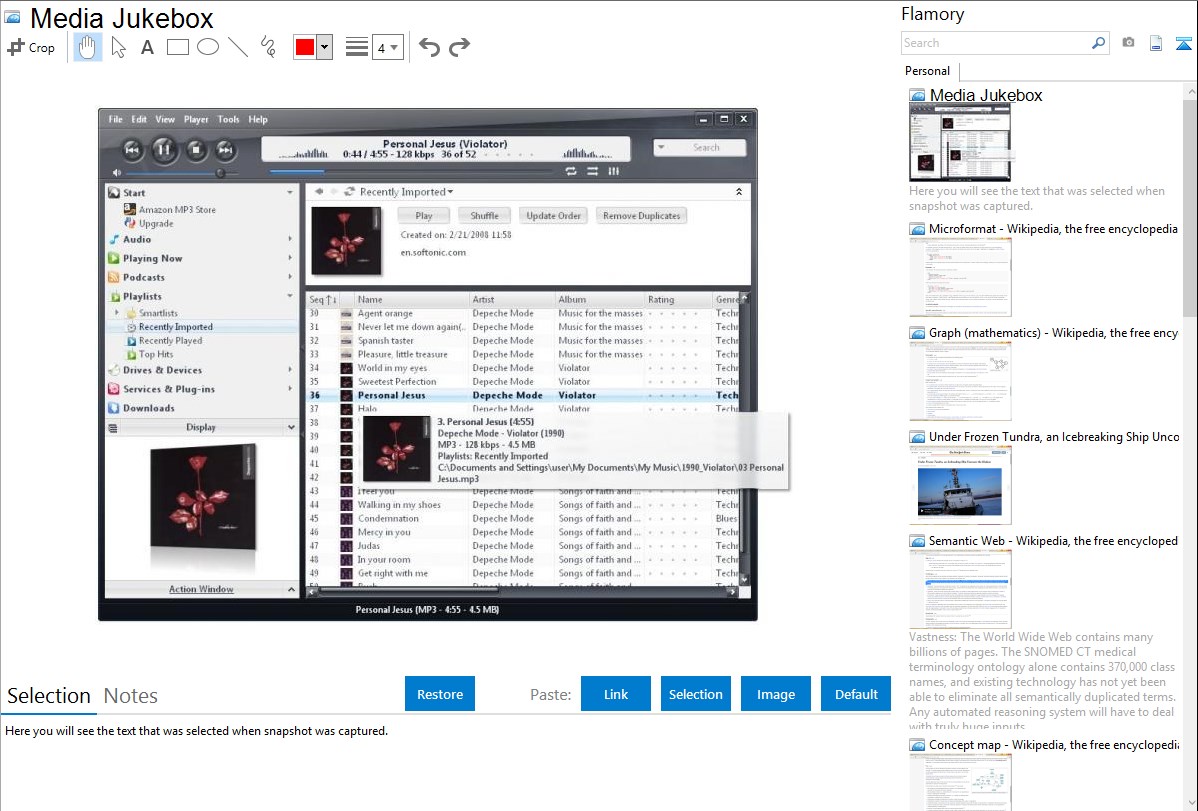Open the Microformat Wikipedia snapshot thumbnail
Image resolution: width=1198 pixels, height=811 pixels.
pyautogui.click(x=960, y=277)
